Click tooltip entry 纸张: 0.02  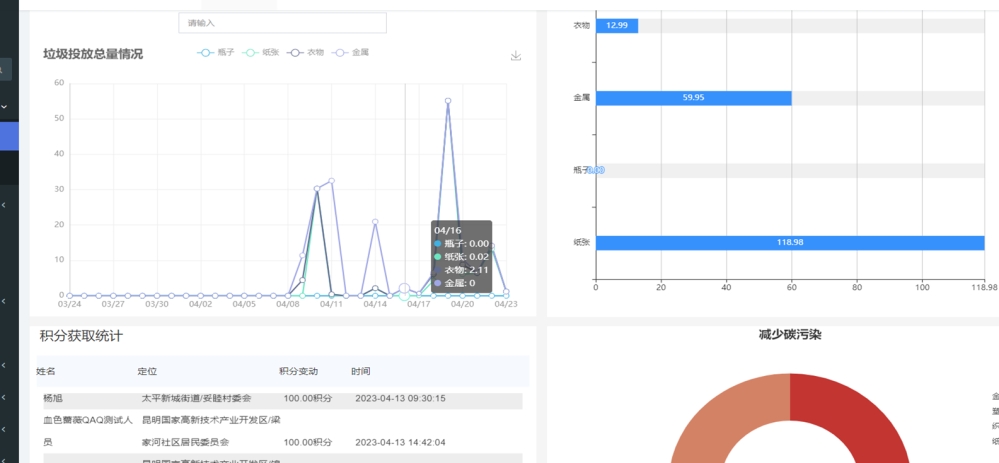(461, 257)
